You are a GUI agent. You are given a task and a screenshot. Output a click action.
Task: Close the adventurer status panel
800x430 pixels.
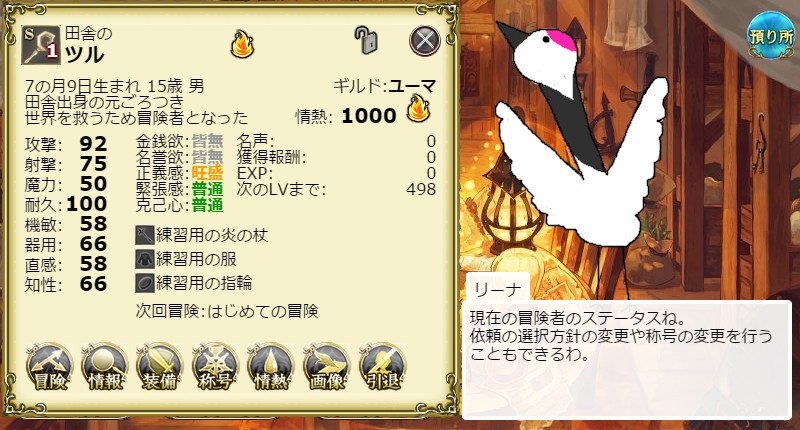pos(425,40)
